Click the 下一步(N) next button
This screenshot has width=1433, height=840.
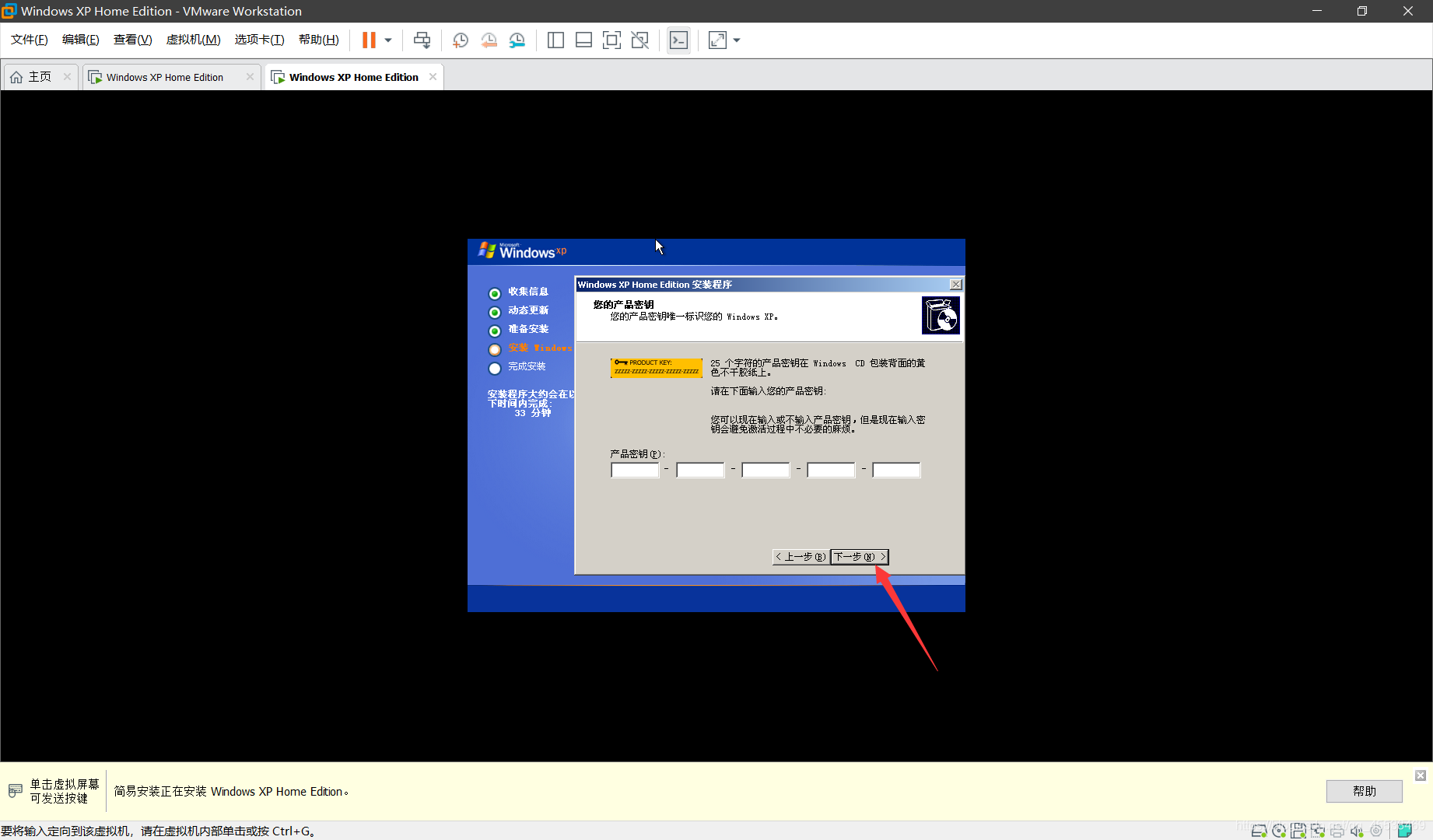click(860, 557)
